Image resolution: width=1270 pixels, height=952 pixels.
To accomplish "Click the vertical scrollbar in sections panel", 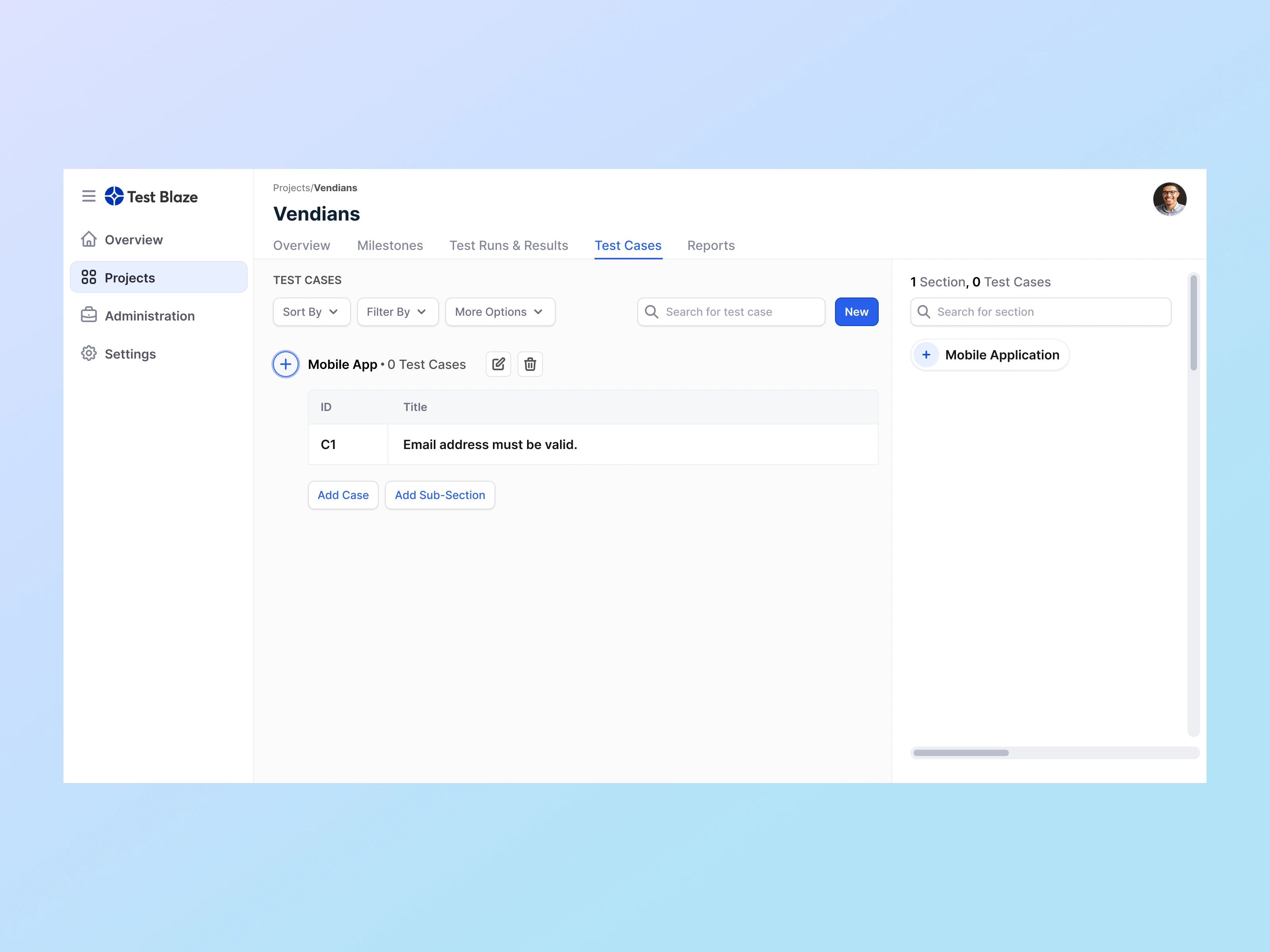I will (x=1193, y=322).
